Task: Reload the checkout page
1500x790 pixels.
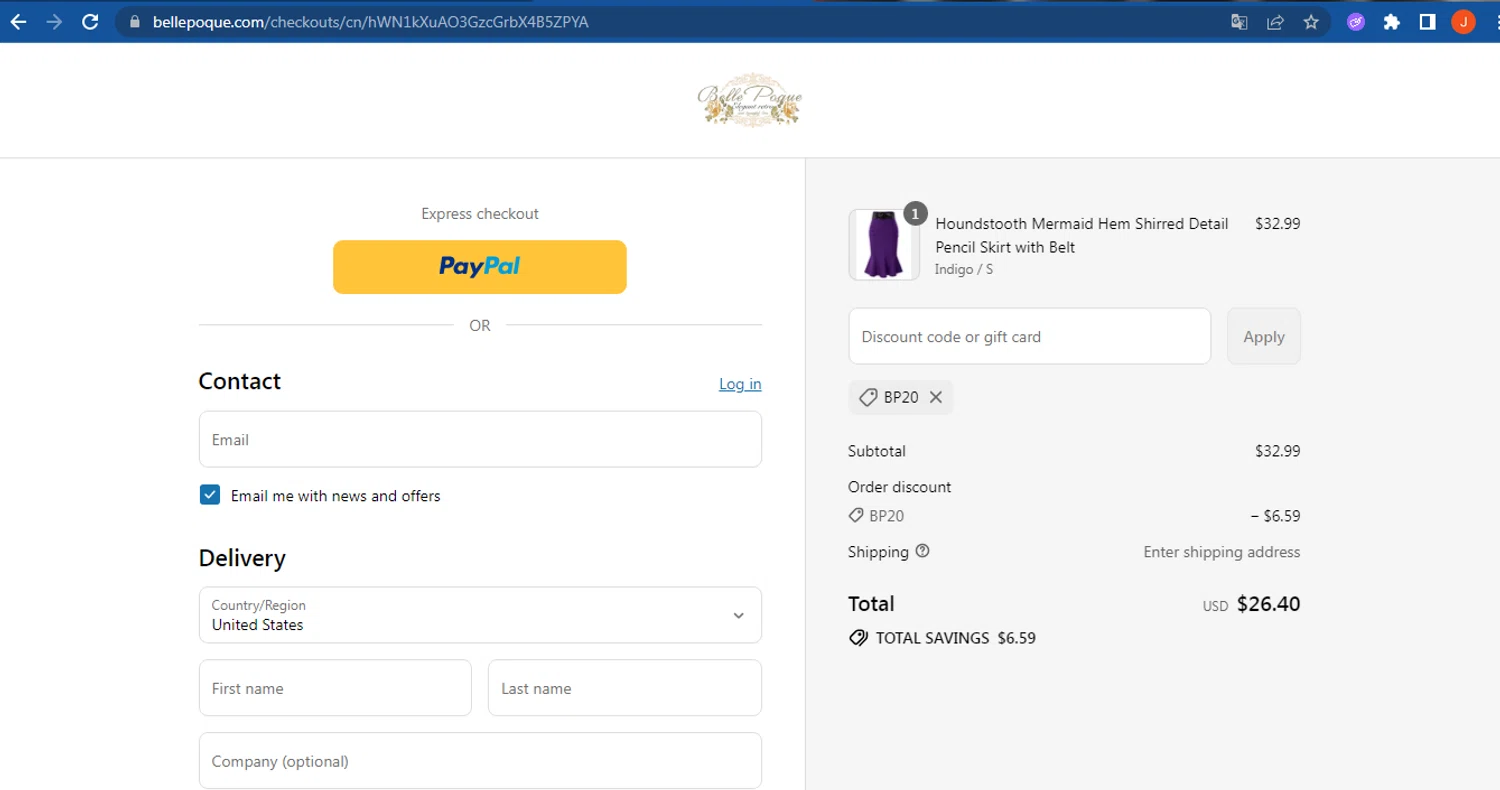Action: point(90,22)
